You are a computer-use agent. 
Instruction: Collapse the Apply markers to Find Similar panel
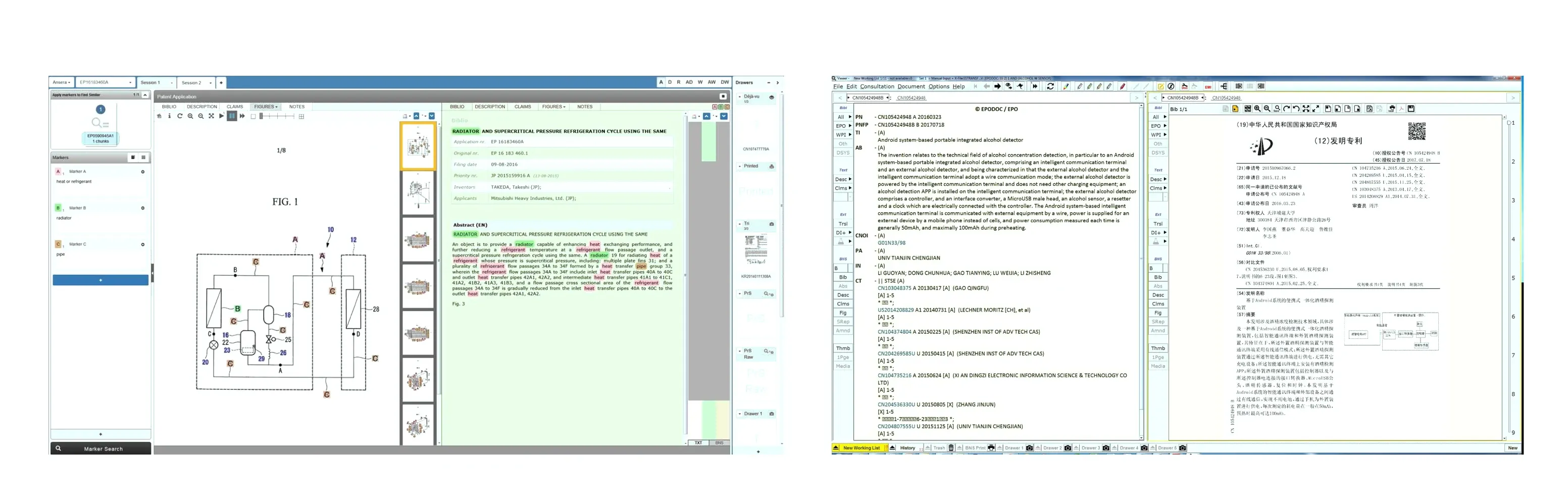pyautogui.click(x=145, y=95)
